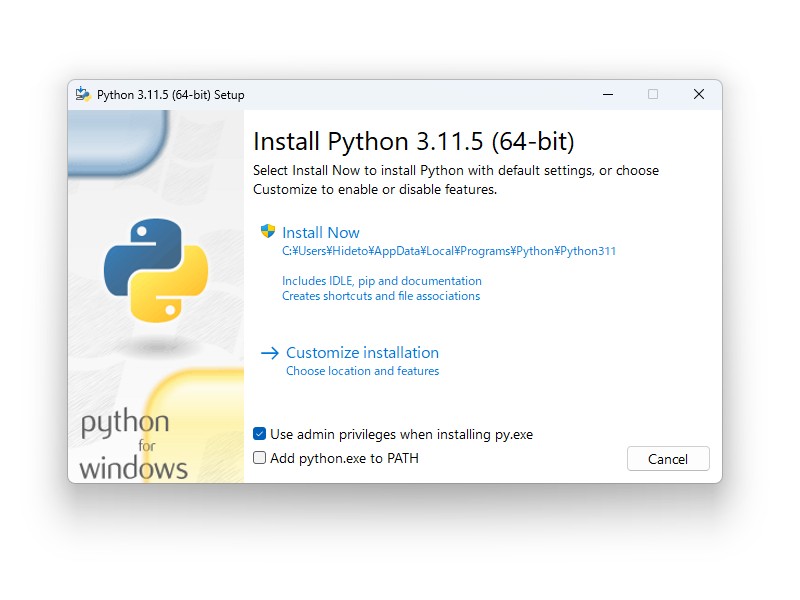Click "Includes IDLE, pip and documentation" text
This screenshot has width=800, height=600.
pos(381,280)
